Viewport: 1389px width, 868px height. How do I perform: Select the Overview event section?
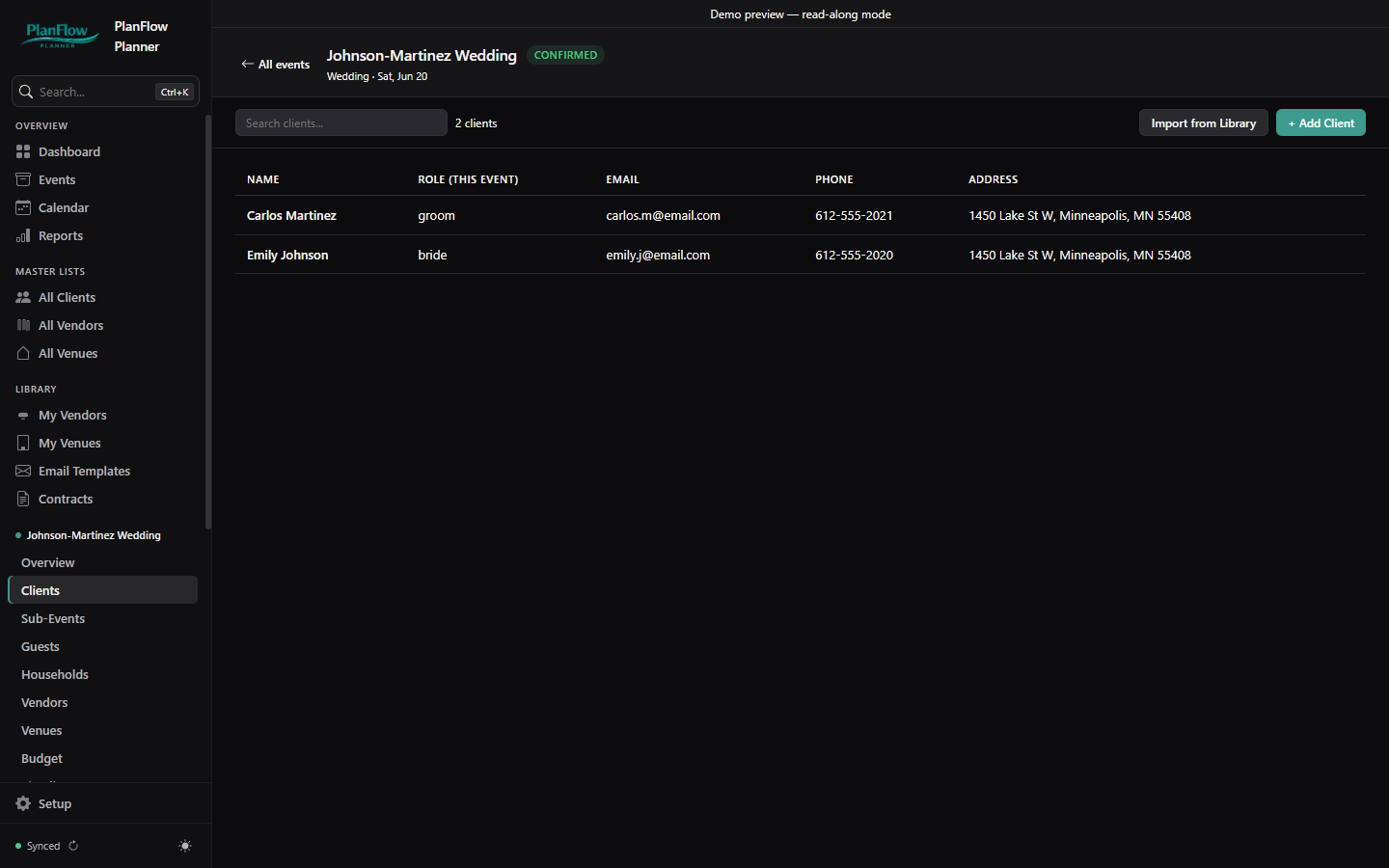pyautogui.click(x=102, y=562)
